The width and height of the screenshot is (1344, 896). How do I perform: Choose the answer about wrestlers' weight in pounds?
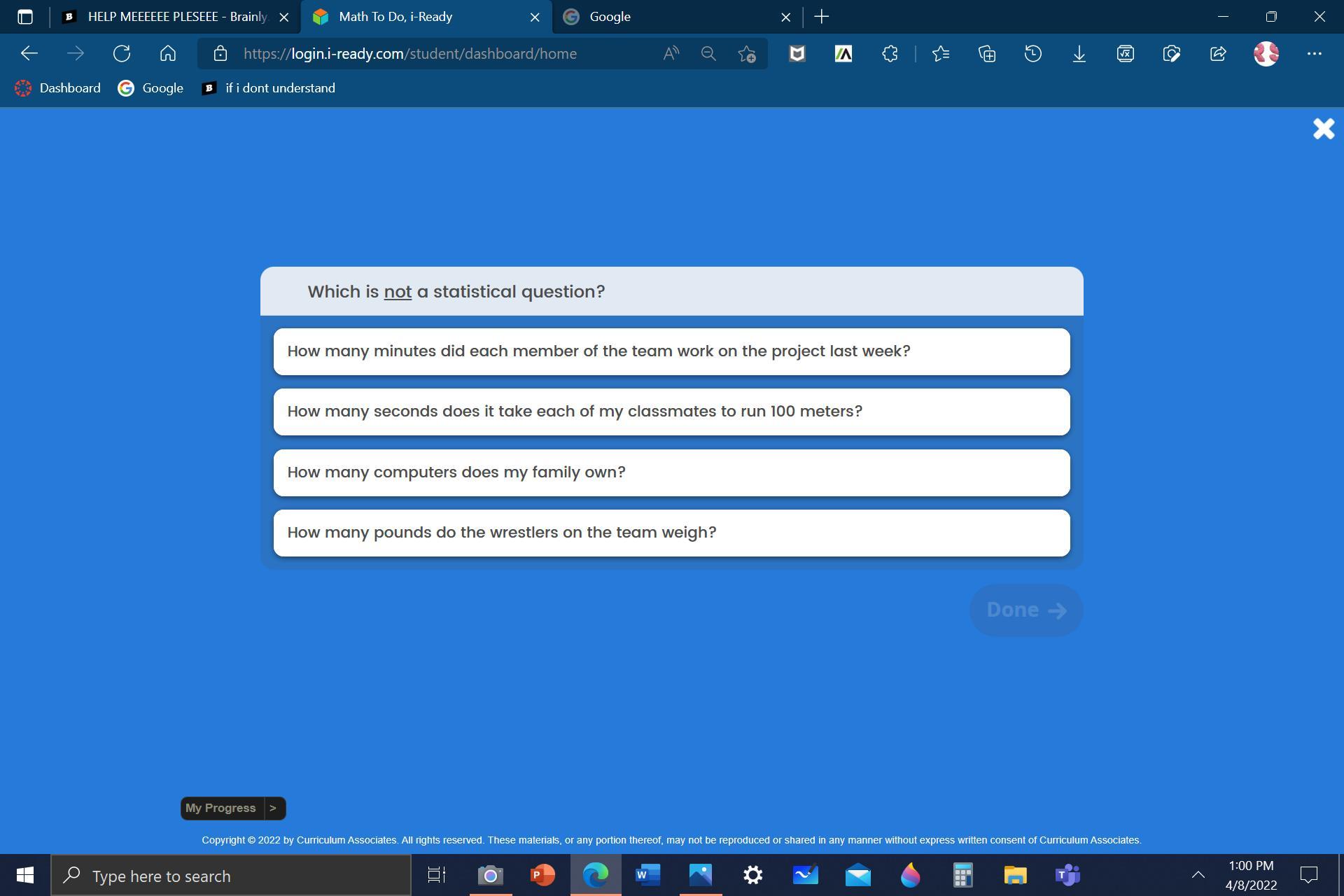coord(671,533)
